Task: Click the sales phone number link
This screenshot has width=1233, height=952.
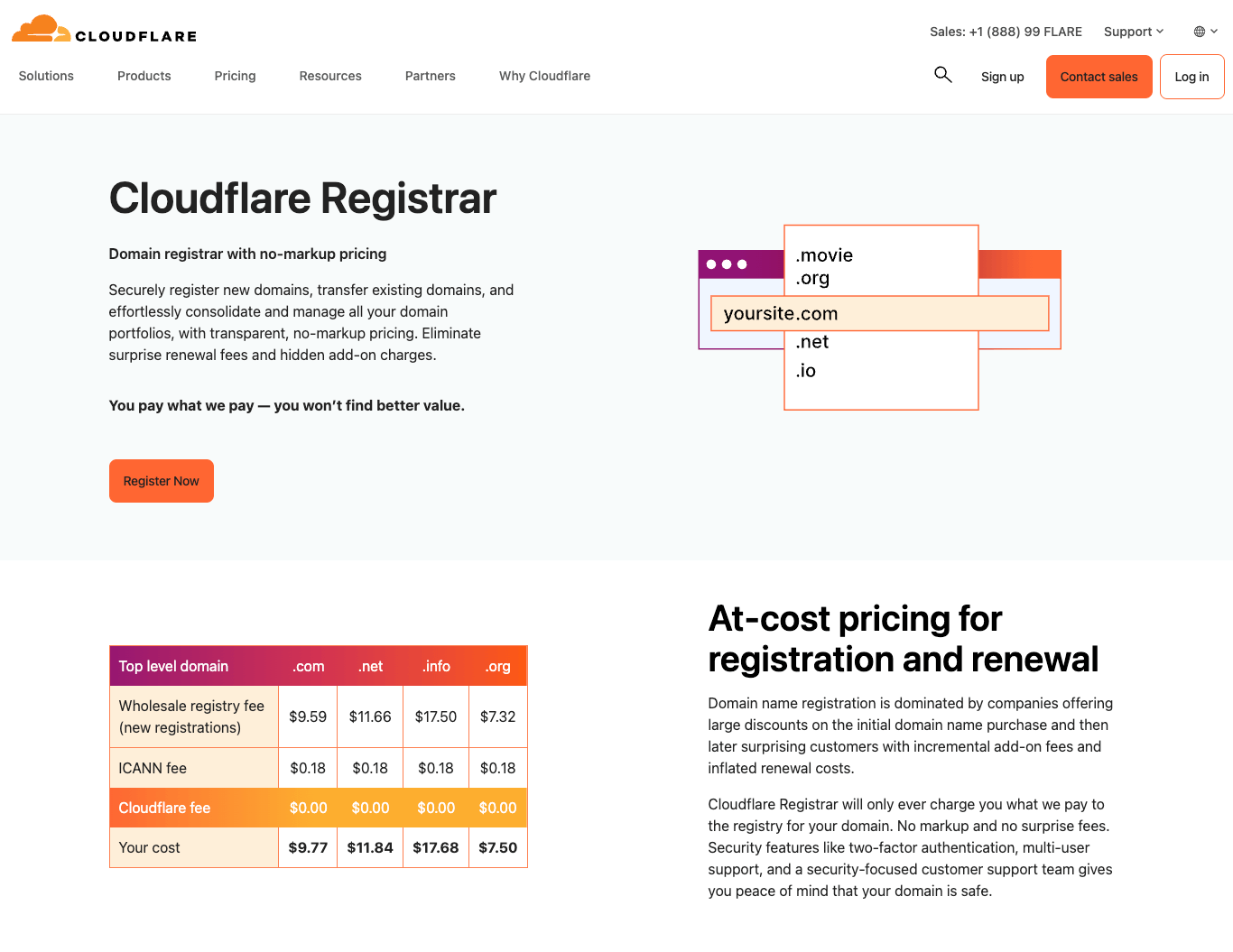Action: click(1006, 32)
